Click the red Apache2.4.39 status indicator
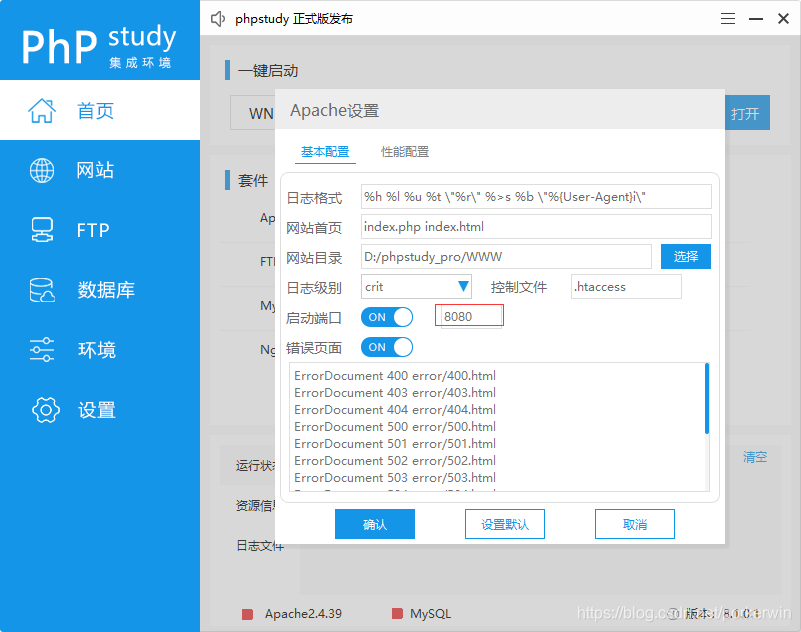The width and height of the screenshot is (801, 632). tap(248, 614)
